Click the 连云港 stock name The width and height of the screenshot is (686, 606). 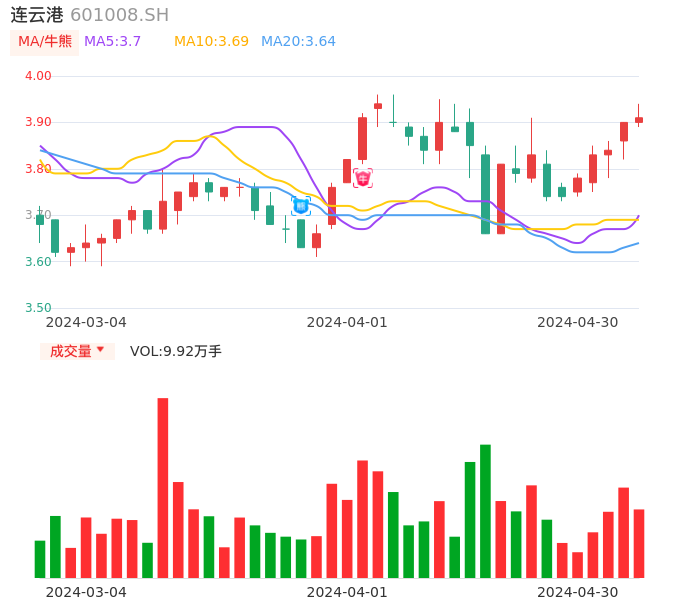click(37, 15)
